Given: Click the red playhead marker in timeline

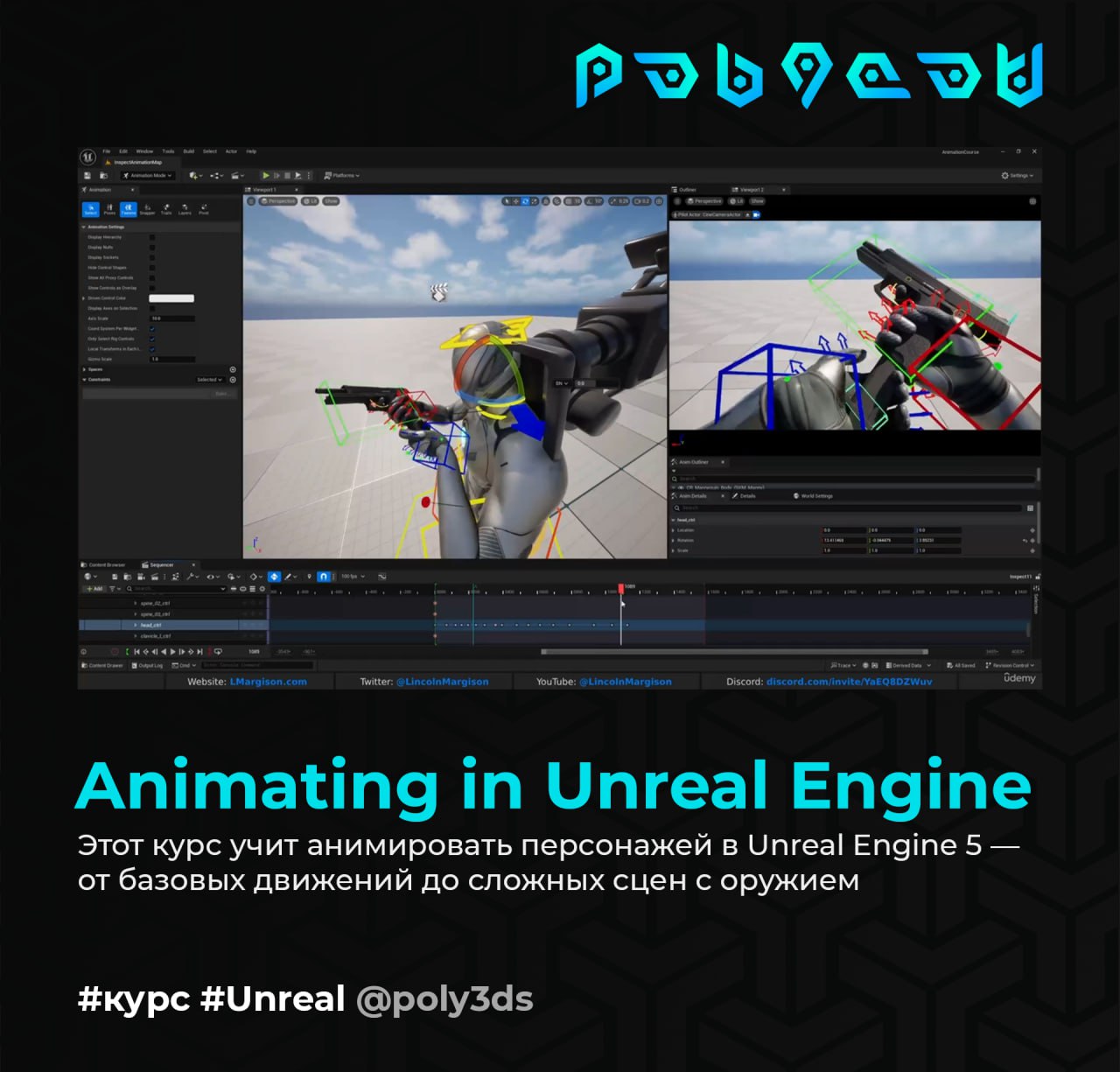Looking at the screenshot, I should point(621,588).
